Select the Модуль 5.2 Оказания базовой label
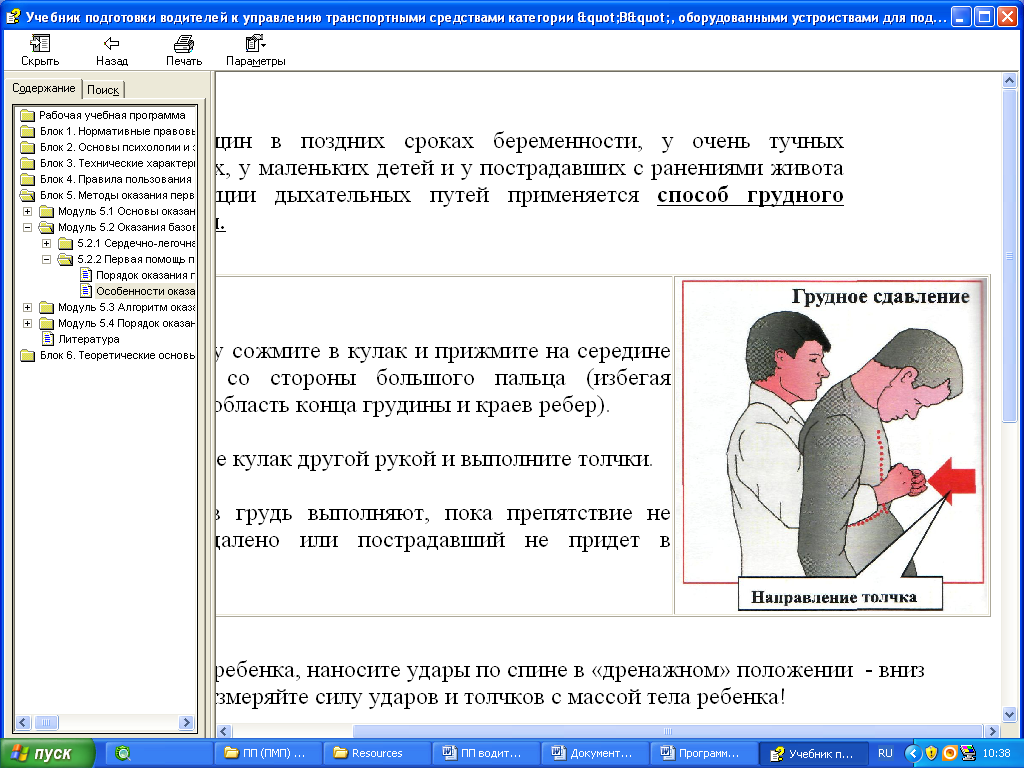Viewport: 1024px width, 768px height. 126,227
